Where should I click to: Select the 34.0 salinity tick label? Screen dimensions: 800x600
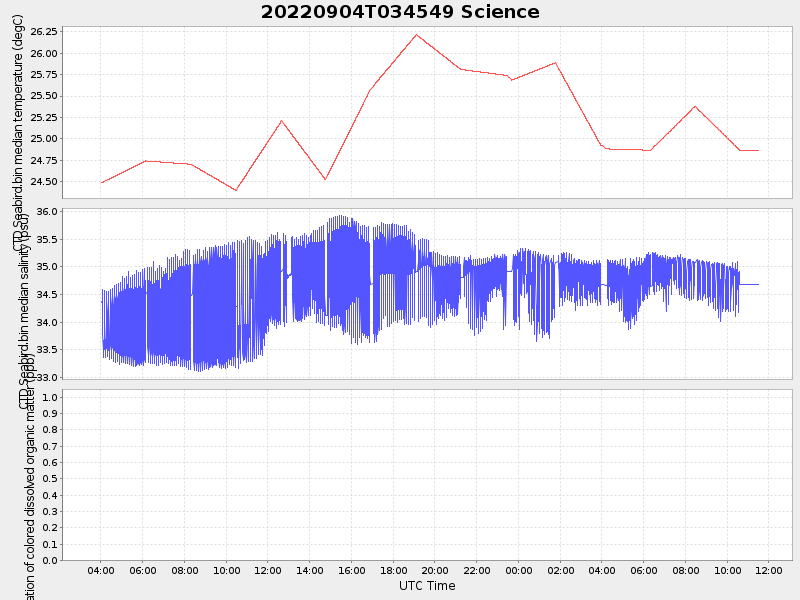tap(47, 322)
